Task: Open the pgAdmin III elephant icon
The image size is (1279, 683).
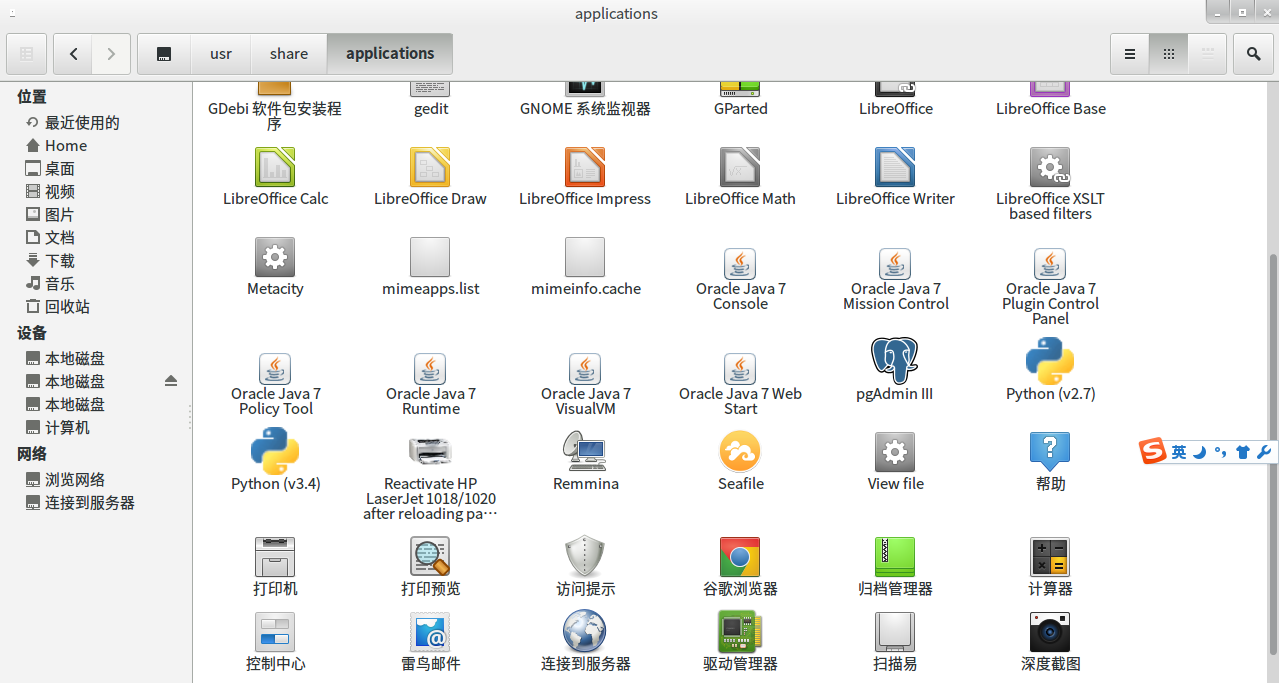Action: (x=895, y=361)
